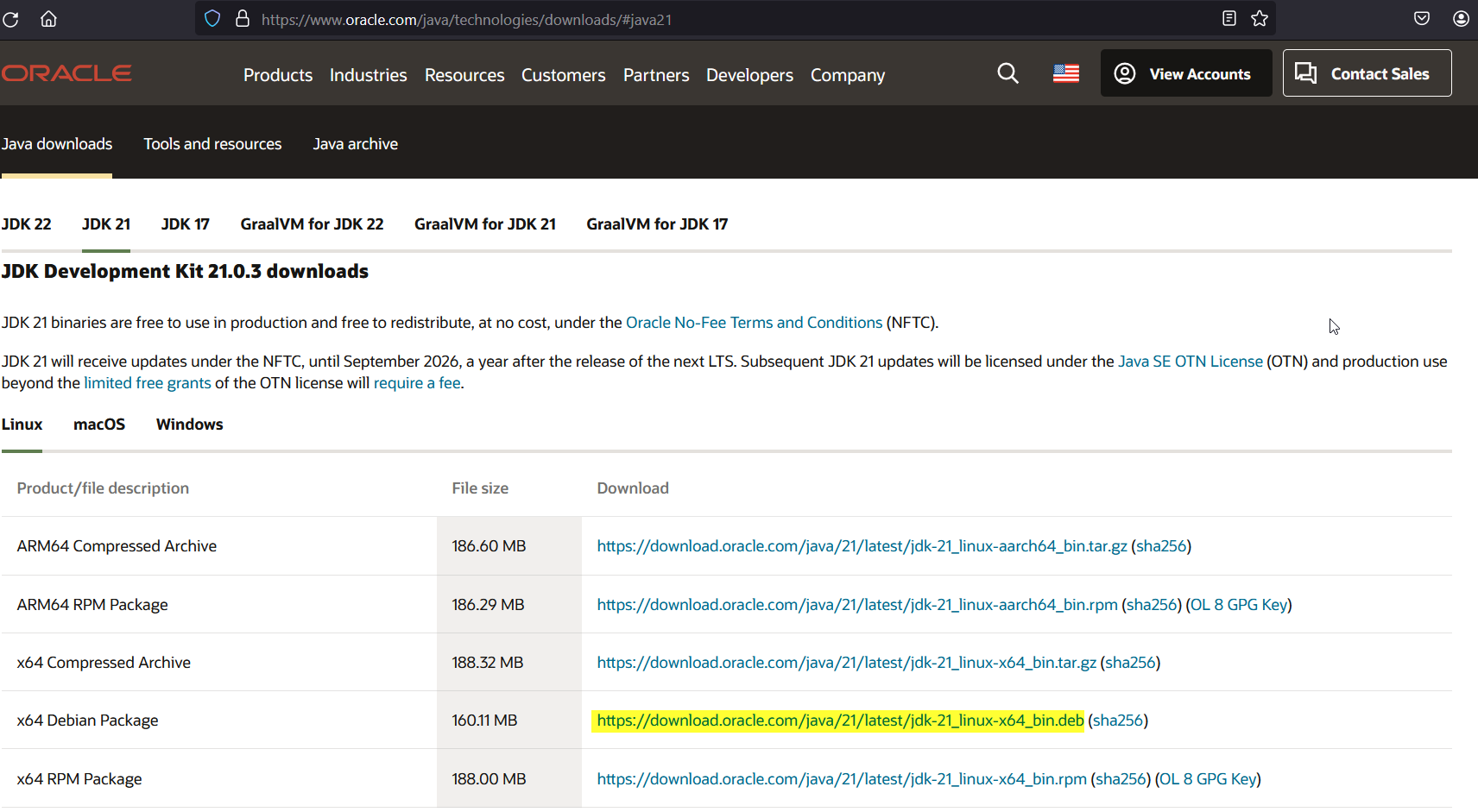This screenshot has width=1478, height=812.
Task: Toggle reader view icon in address bar
Action: pos(1229,18)
